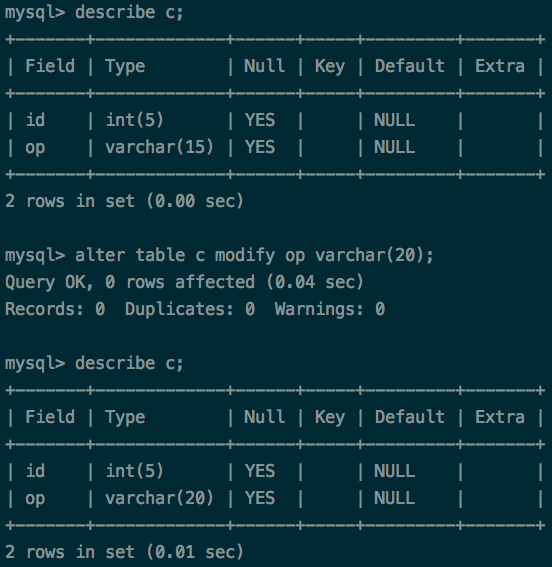This screenshot has height=567, width=552.
Task: Click the 'Key' header in first table
Action: (x=330, y=67)
